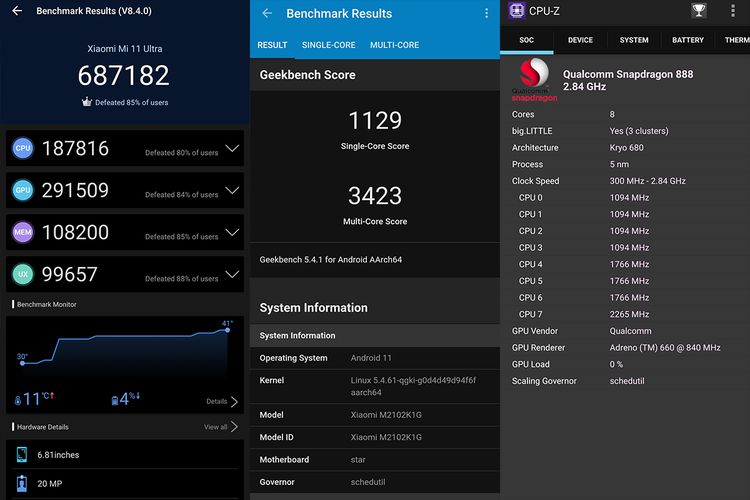Tap the blue CPU score badge

tap(23, 149)
